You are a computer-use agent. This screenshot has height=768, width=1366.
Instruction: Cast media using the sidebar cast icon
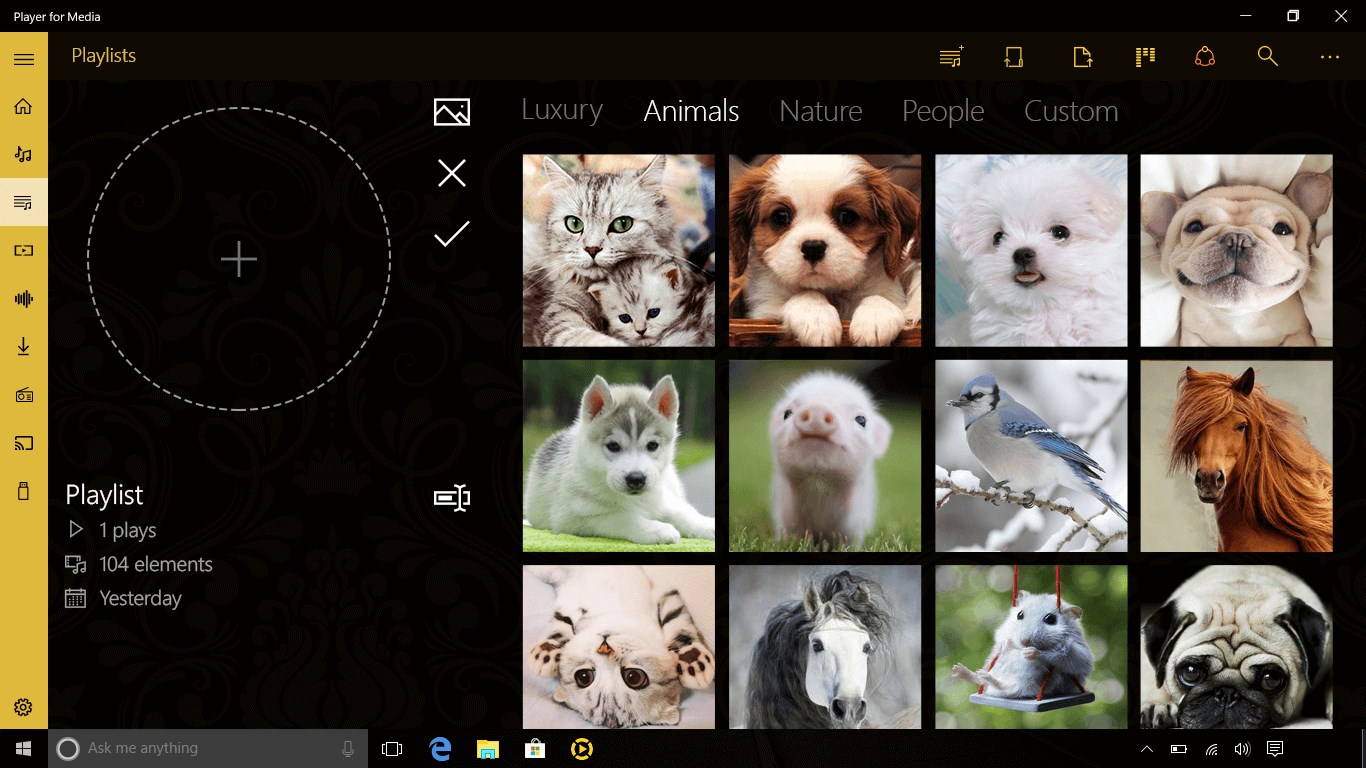[22, 443]
